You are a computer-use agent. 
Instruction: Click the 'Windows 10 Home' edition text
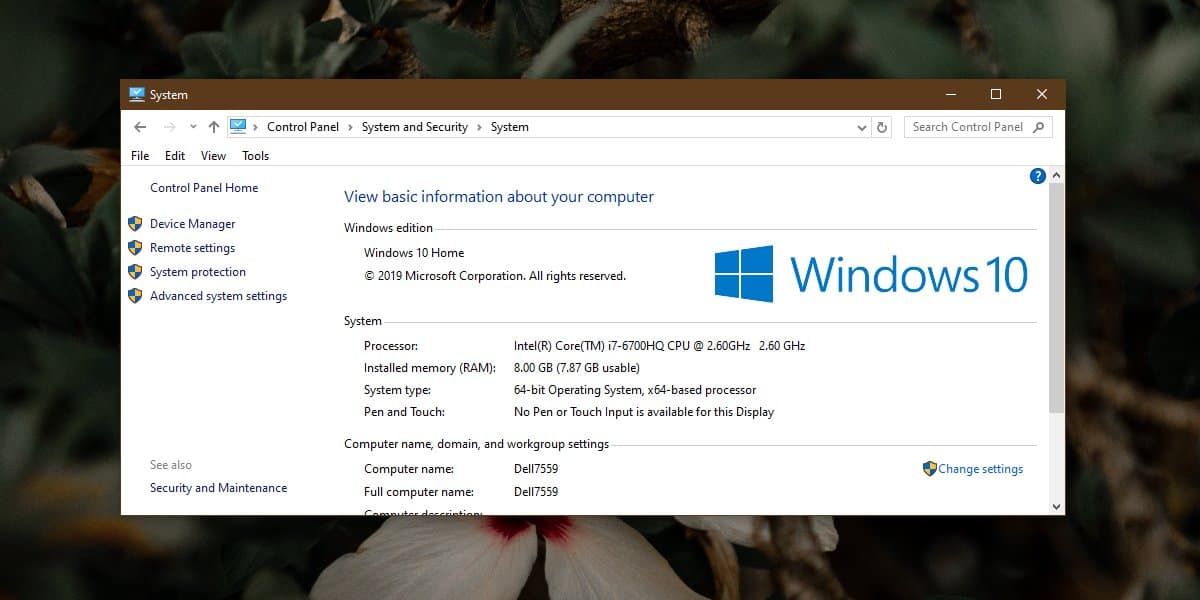414,253
